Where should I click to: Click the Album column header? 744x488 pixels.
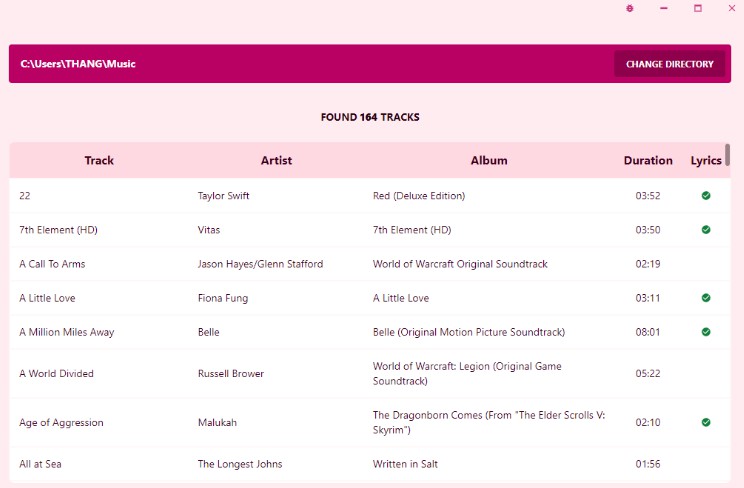click(489, 160)
